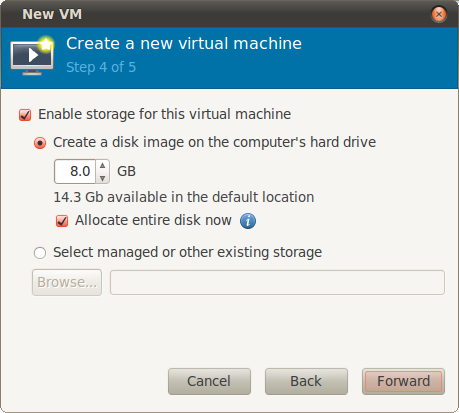
Task: Click the Forward button
Action: point(403,381)
